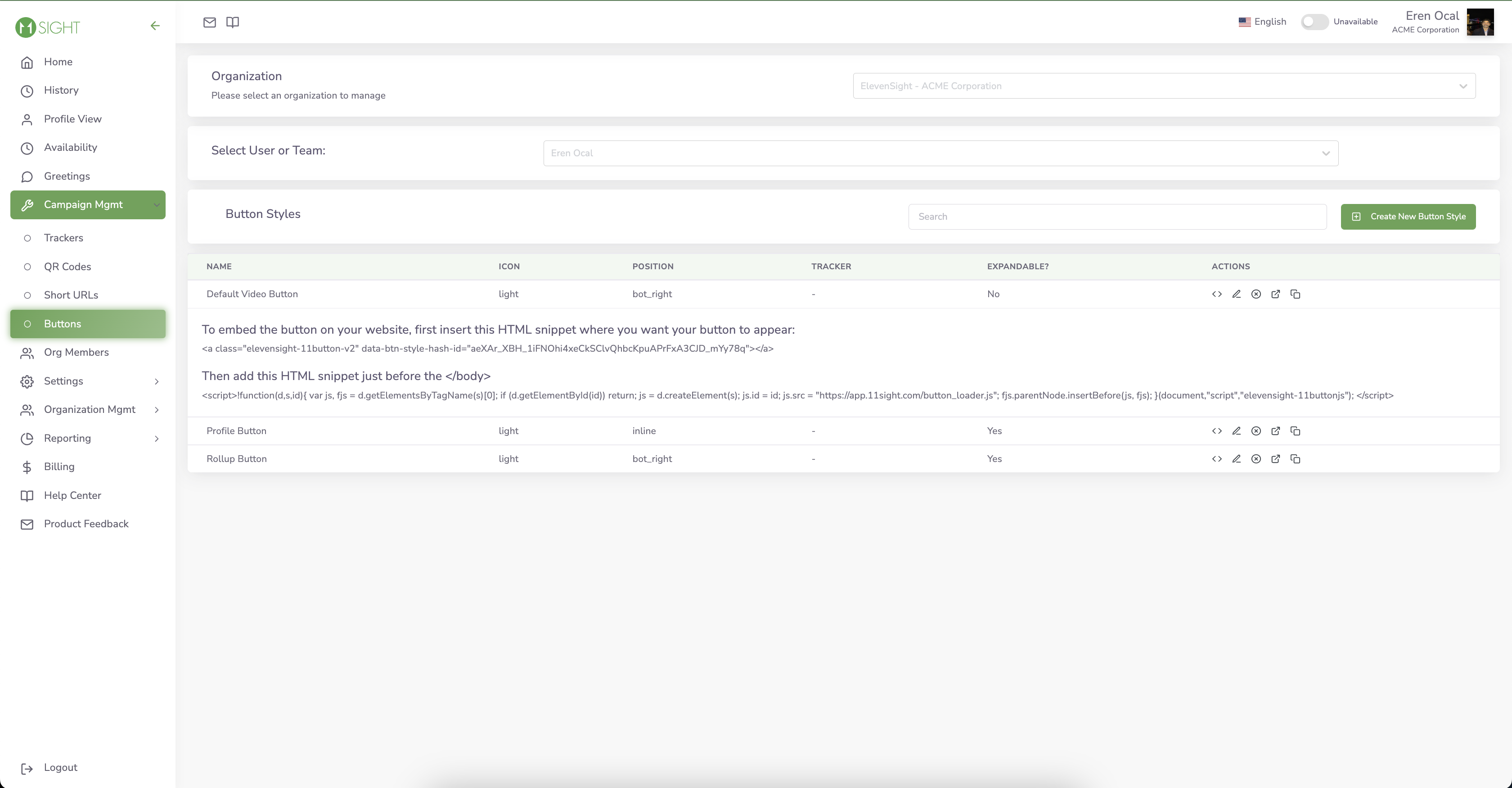Select the Buttons menu item
This screenshot has width=1512, height=788.
coord(88,324)
